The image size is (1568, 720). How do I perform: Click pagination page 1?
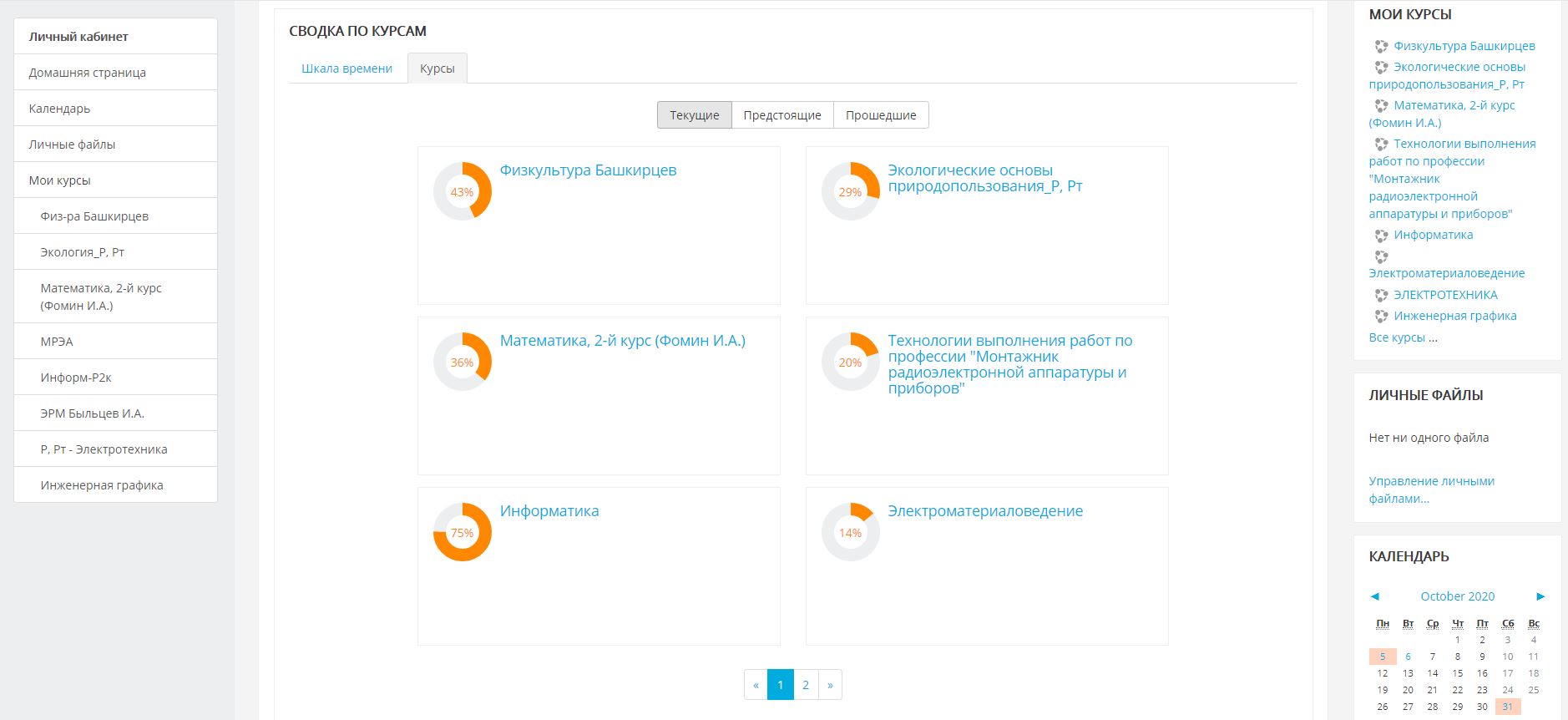pyautogui.click(x=781, y=685)
